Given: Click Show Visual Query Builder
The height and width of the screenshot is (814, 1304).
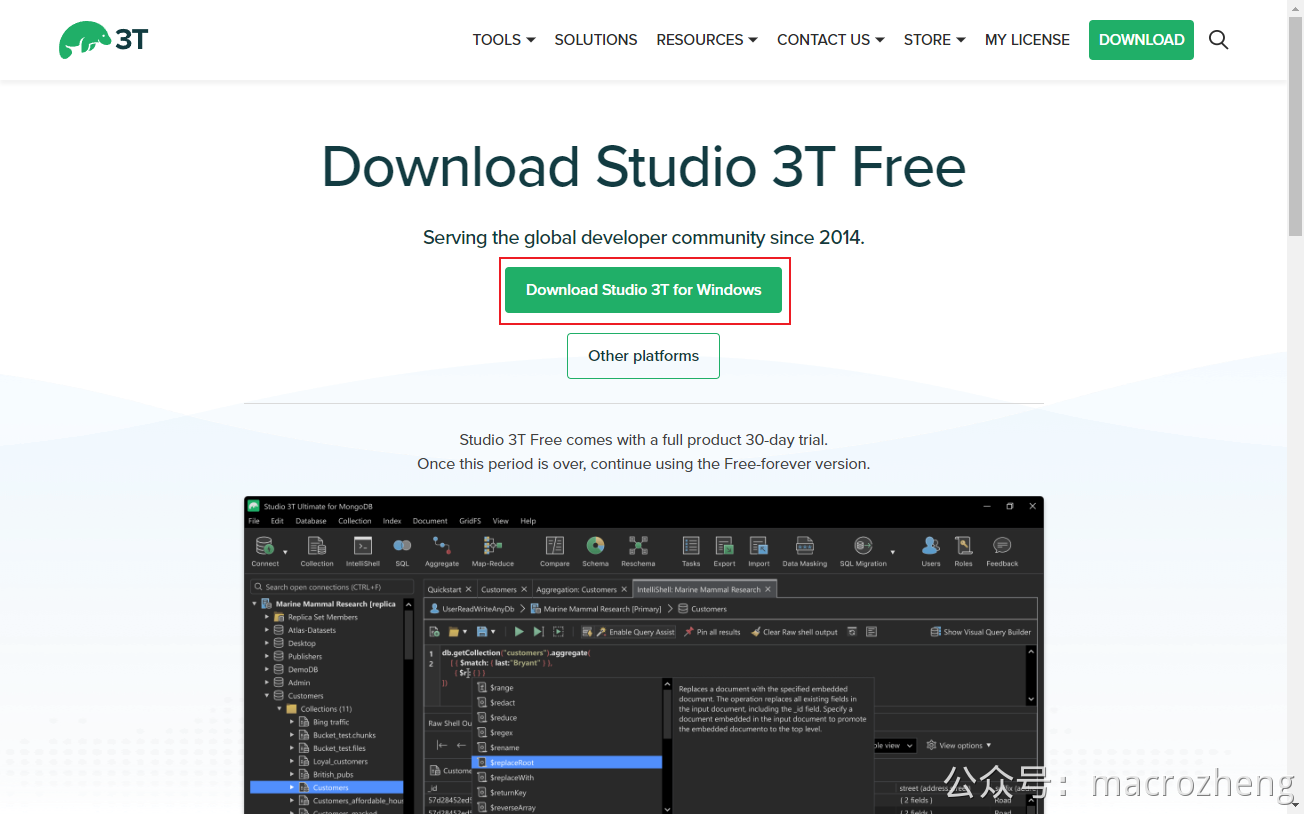Looking at the screenshot, I should pyautogui.click(x=981, y=632).
